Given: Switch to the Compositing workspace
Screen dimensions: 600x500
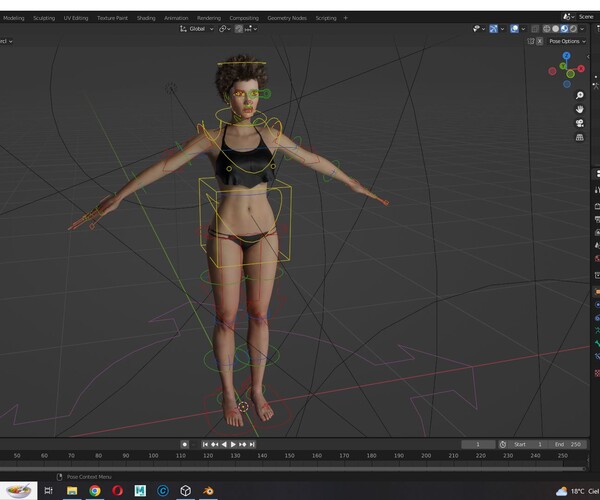Looking at the screenshot, I should pos(244,18).
